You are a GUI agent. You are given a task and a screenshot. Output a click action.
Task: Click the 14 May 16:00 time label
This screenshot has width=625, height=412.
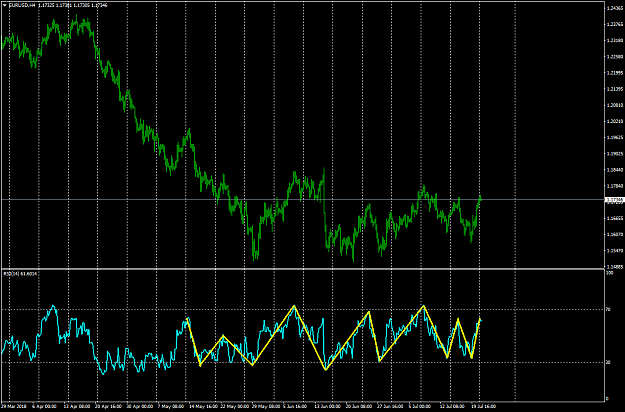203,406
